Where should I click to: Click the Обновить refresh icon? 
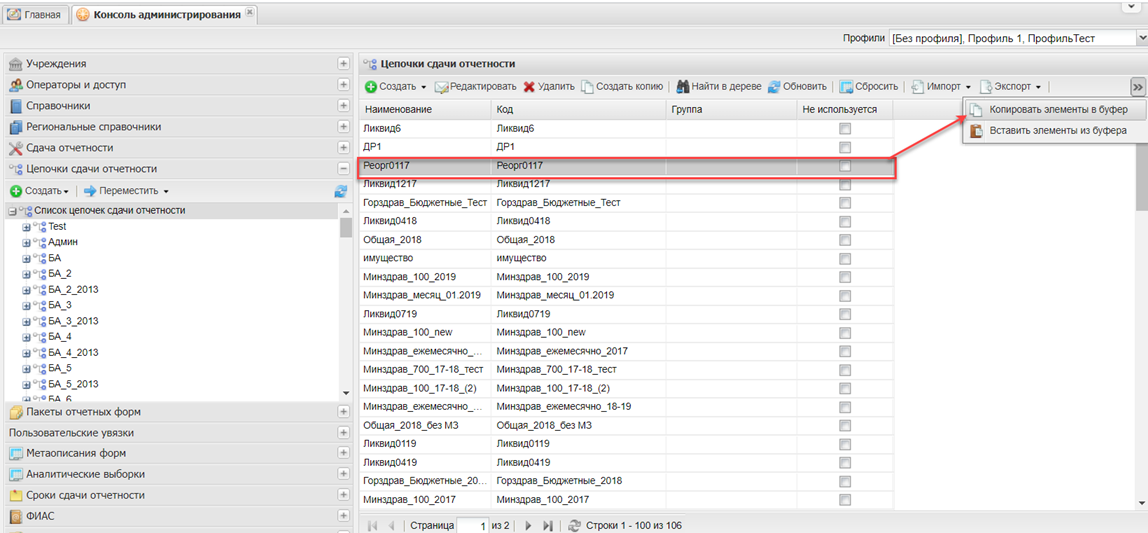tap(774, 87)
